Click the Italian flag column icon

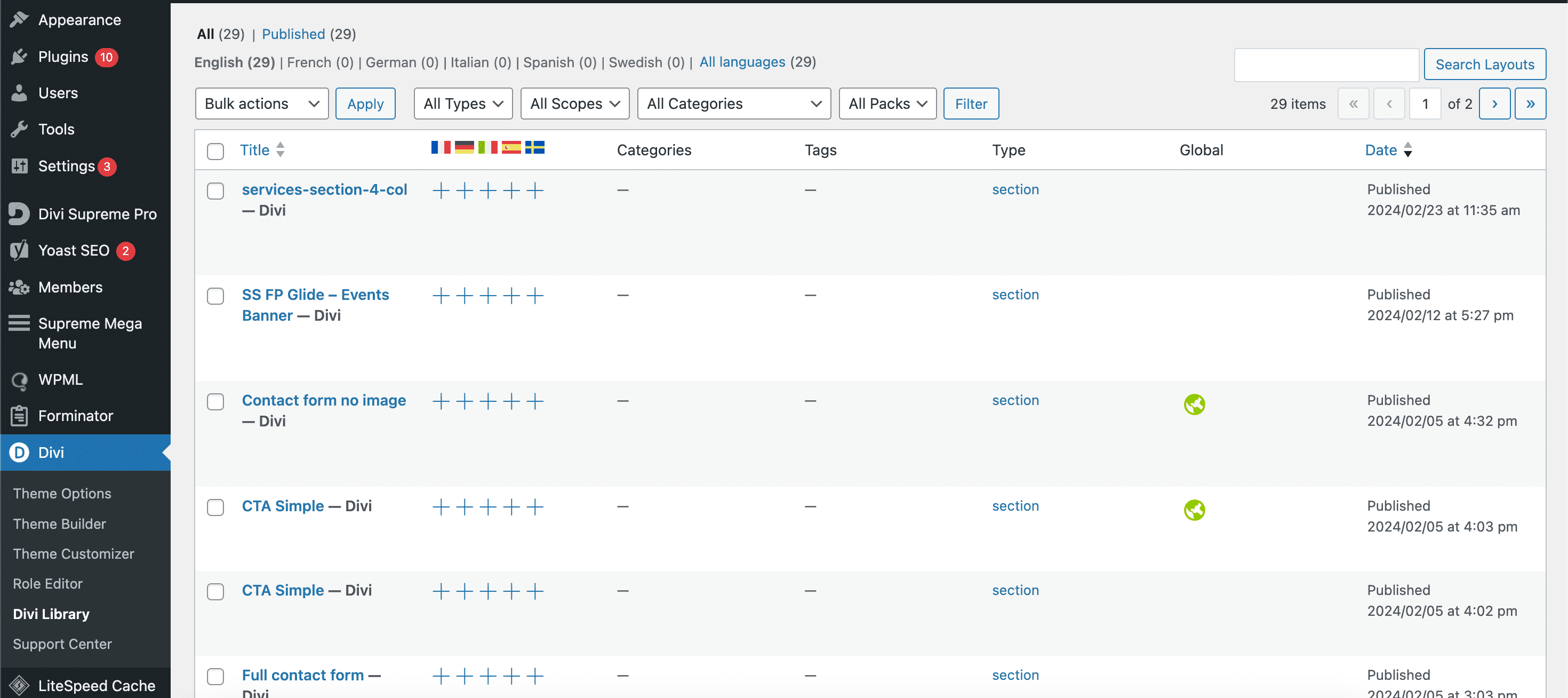point(488,147)
